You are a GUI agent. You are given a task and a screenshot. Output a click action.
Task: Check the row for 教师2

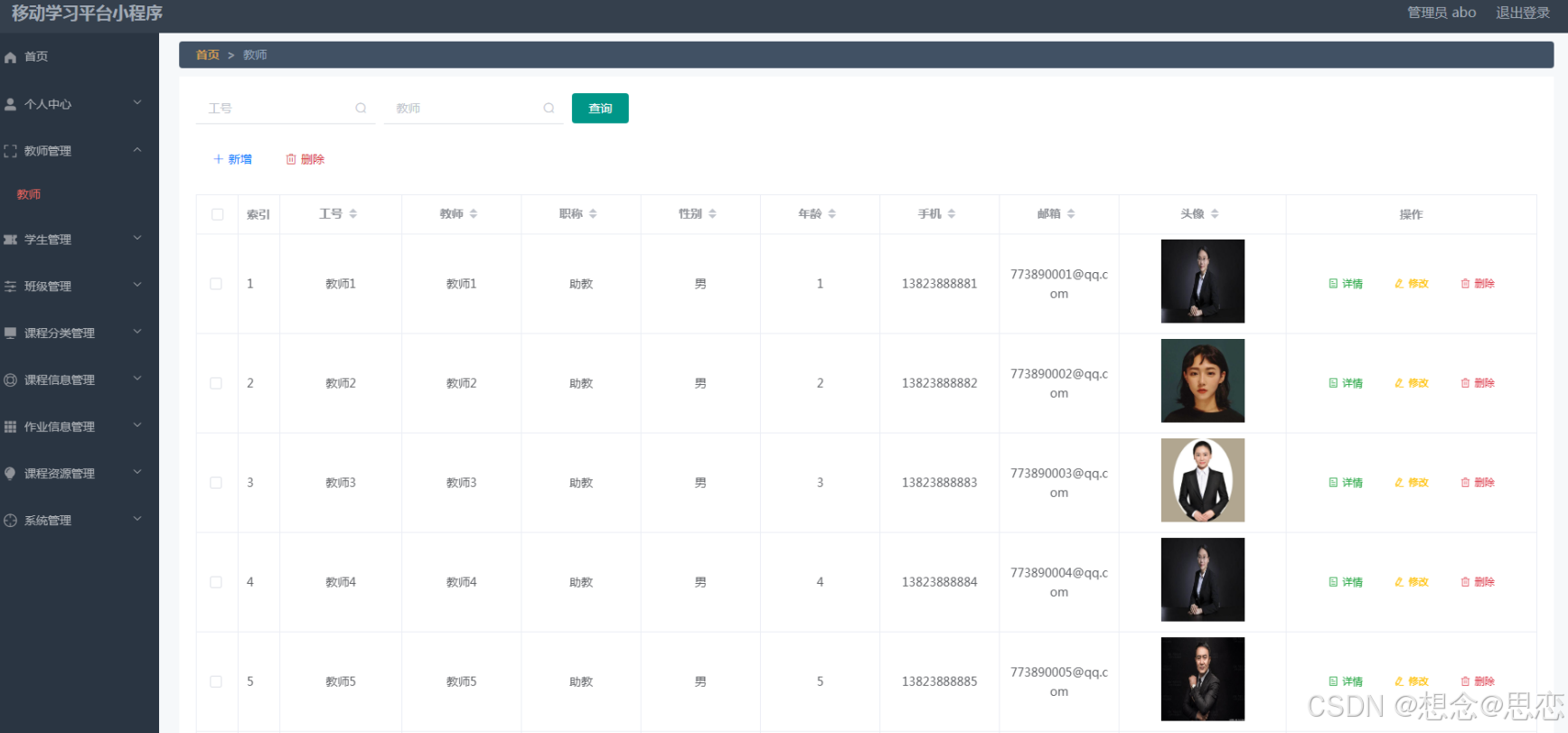216,383
